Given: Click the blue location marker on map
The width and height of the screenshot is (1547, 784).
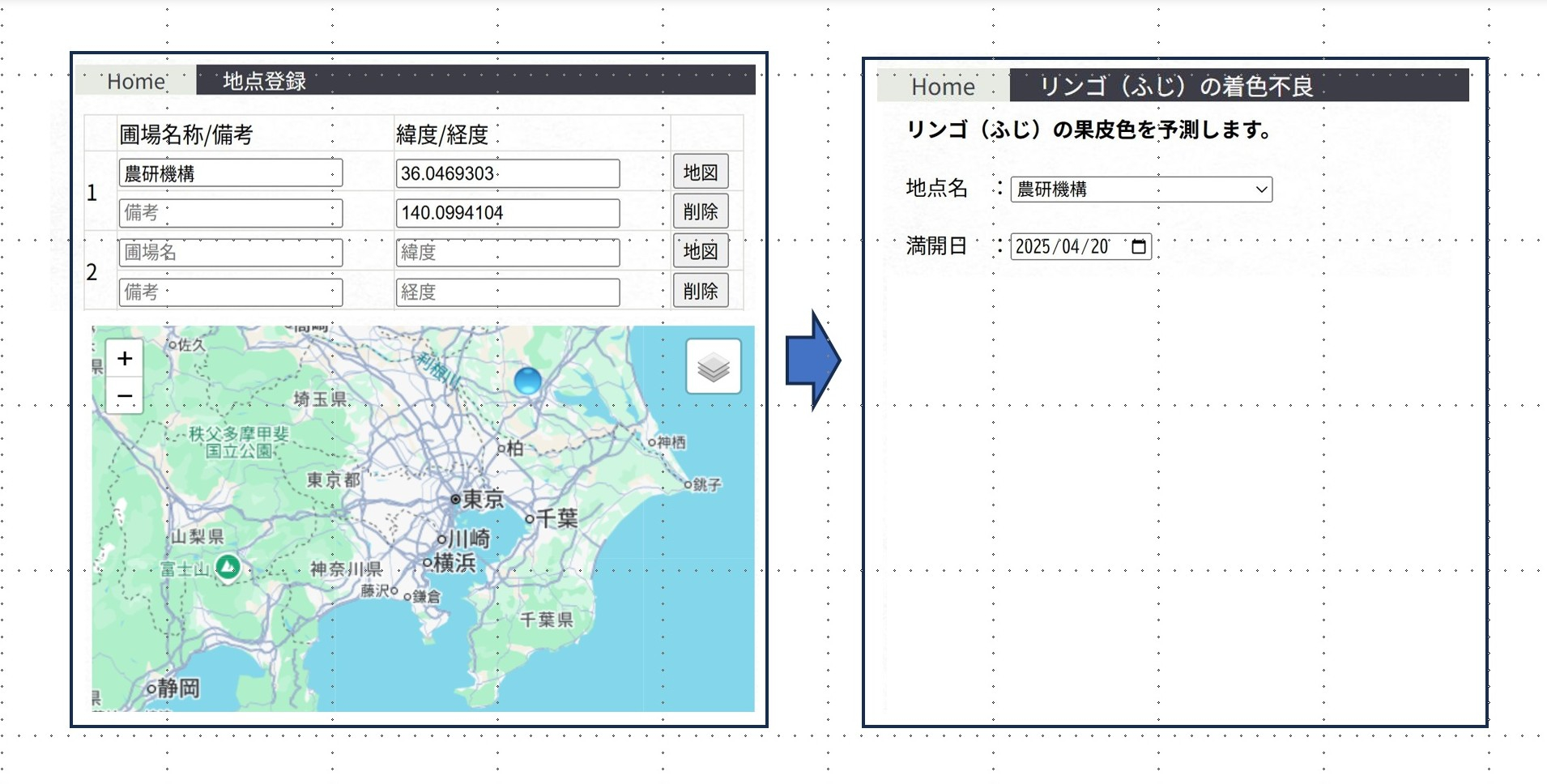Looking at the screenshot, I should coord(527,380).
